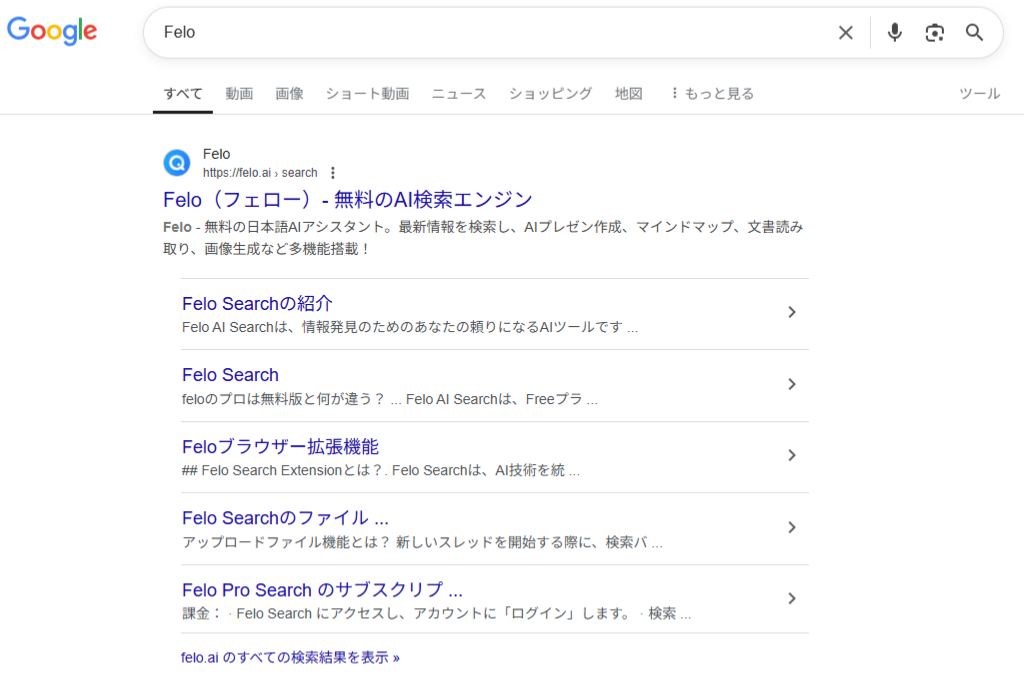
Task: Click chevron on Felo Search row
Action: click(792, 384)
